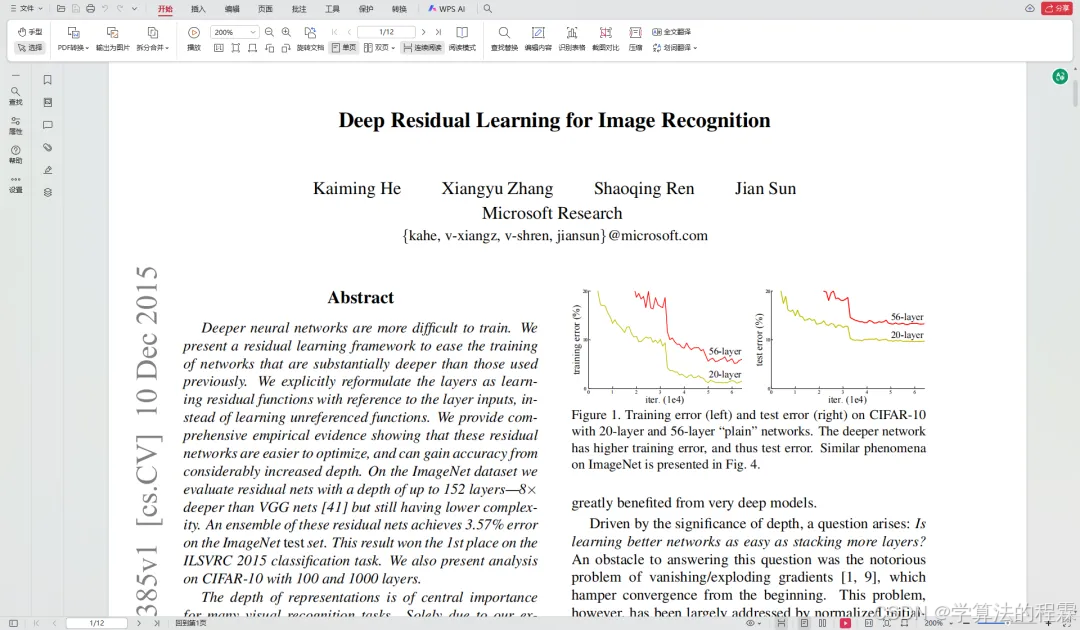Open the 拆分合并 dropdown
Image resolution: width=1080 pixels, height=630 pixels.
152,39
